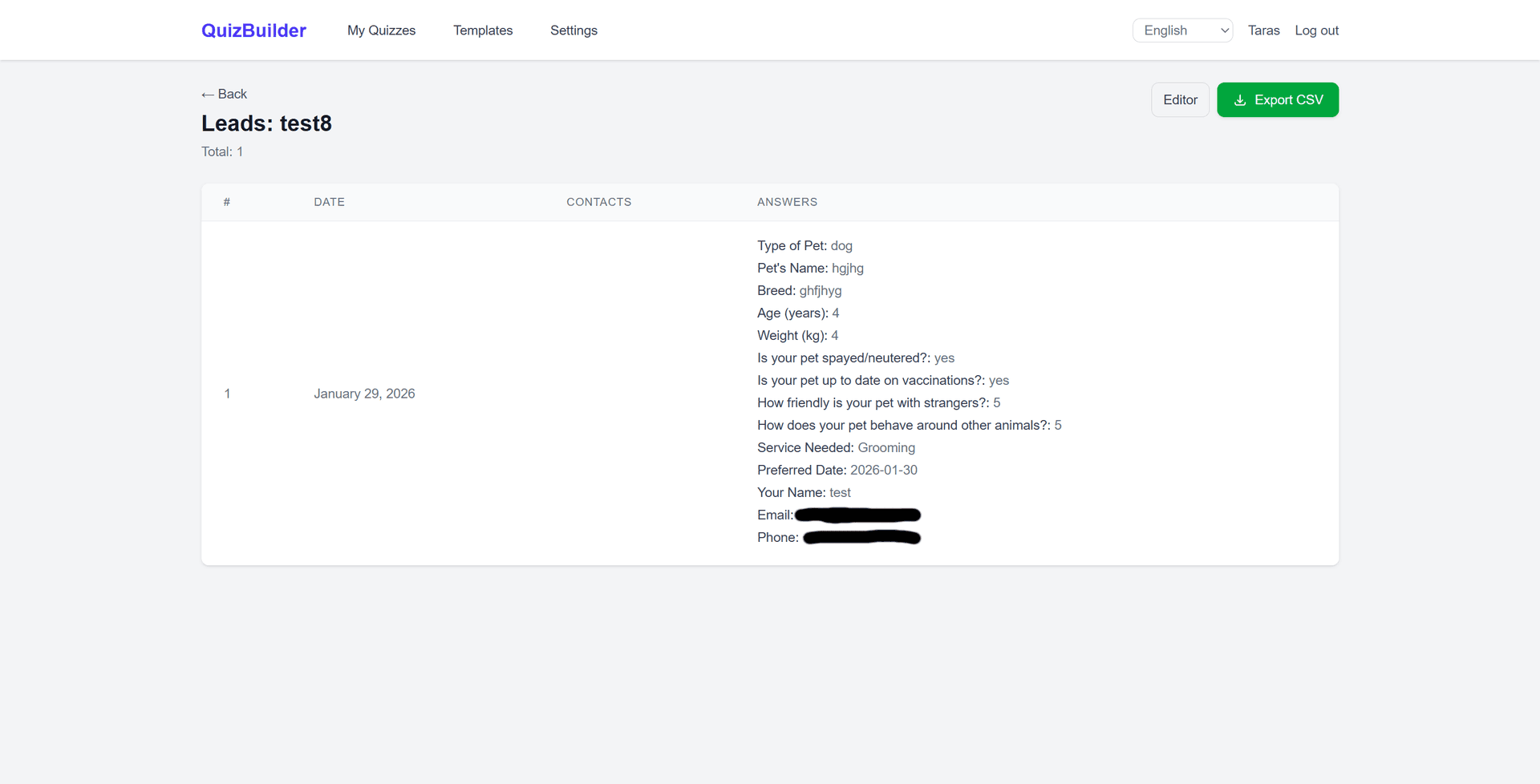Click the dropdown chevron beside English
Image resolution: width=1540 pixels, height=784 pixels.
(x=1223, y=30)
